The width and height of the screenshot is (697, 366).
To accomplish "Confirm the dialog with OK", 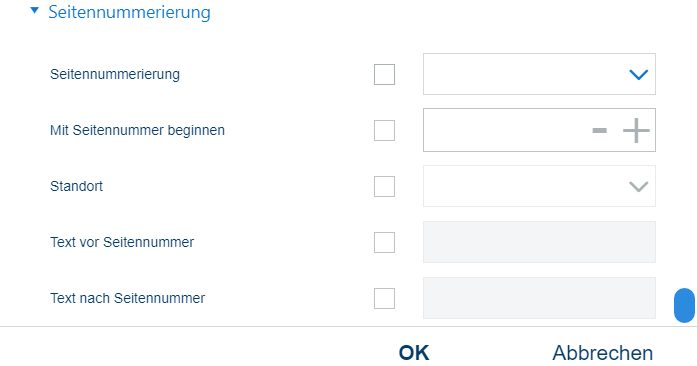I will [414, 353].
